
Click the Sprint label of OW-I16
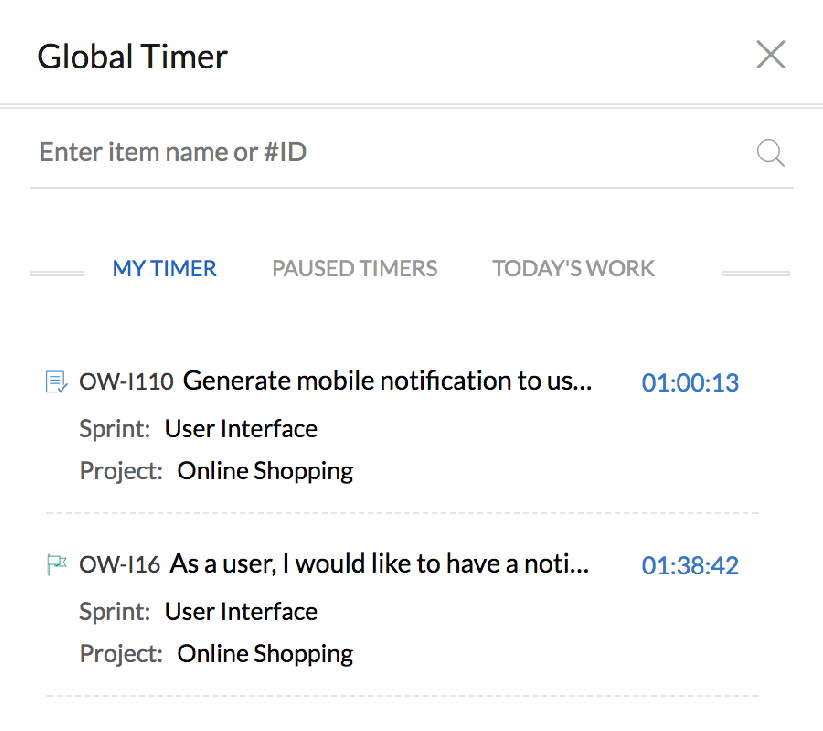pyautogui.click(x=114, y=612)
